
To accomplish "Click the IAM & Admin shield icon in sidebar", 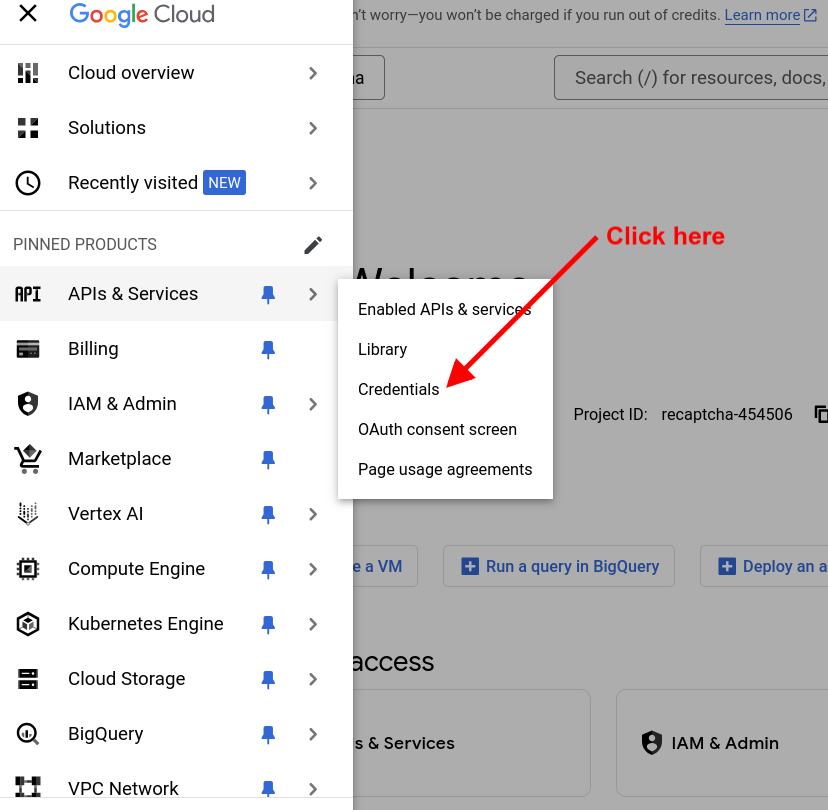I will point(28,404).
